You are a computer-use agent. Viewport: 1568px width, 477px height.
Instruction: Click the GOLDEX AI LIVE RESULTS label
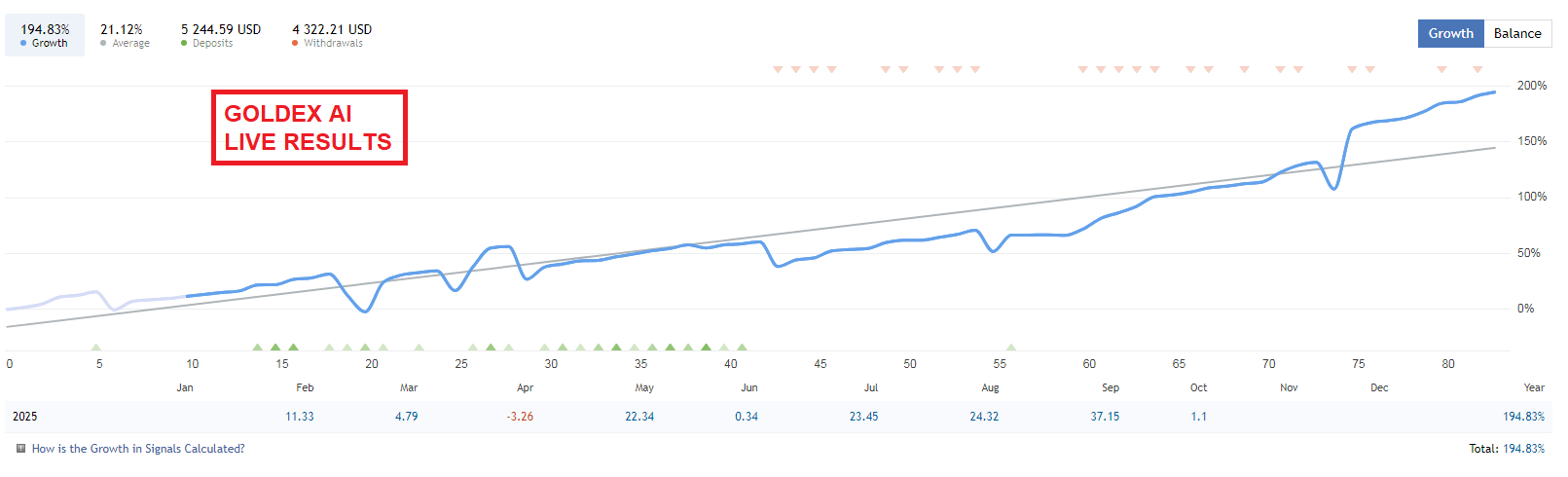pos(309,128)
